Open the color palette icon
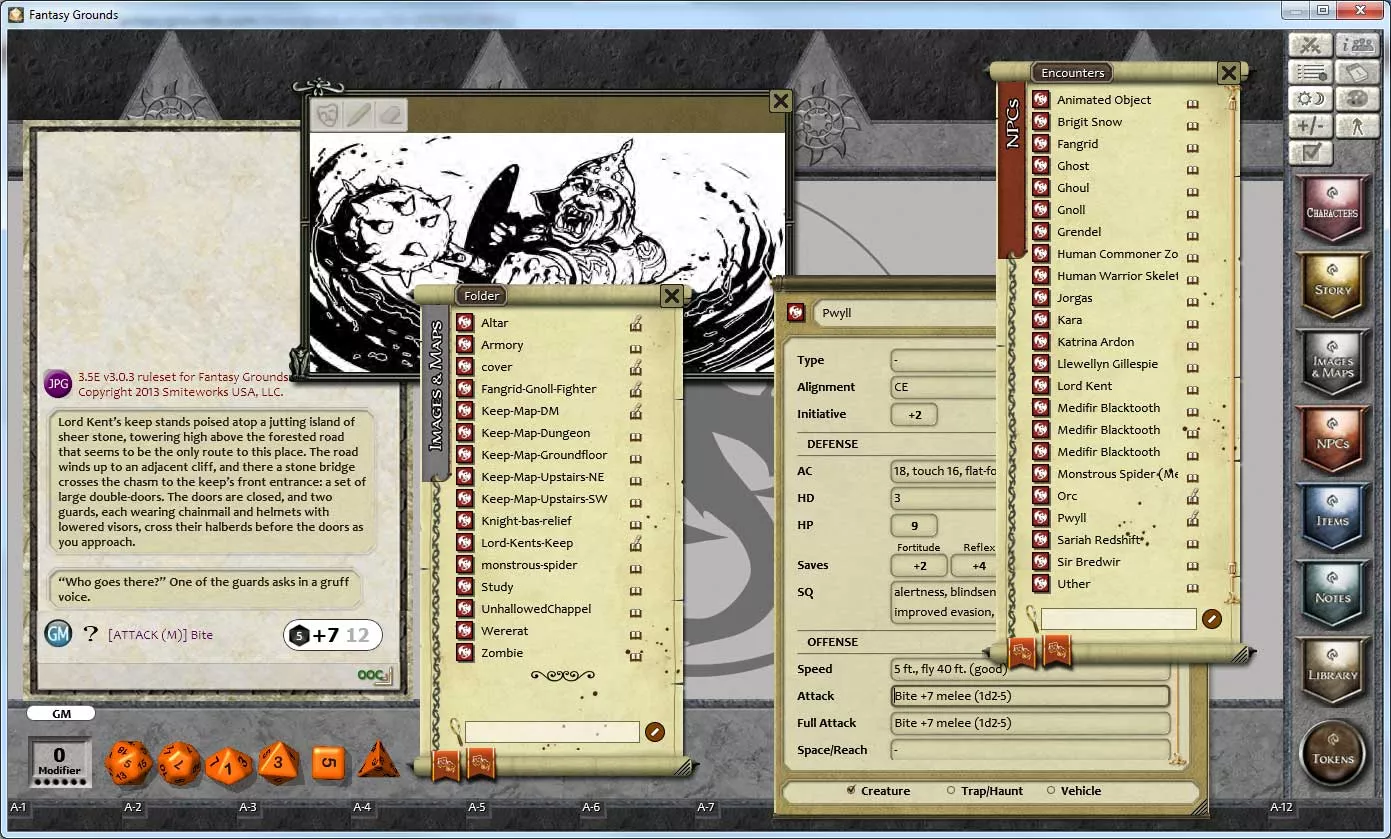This screenshot has height=839, width=1391. coord(1357,99)
